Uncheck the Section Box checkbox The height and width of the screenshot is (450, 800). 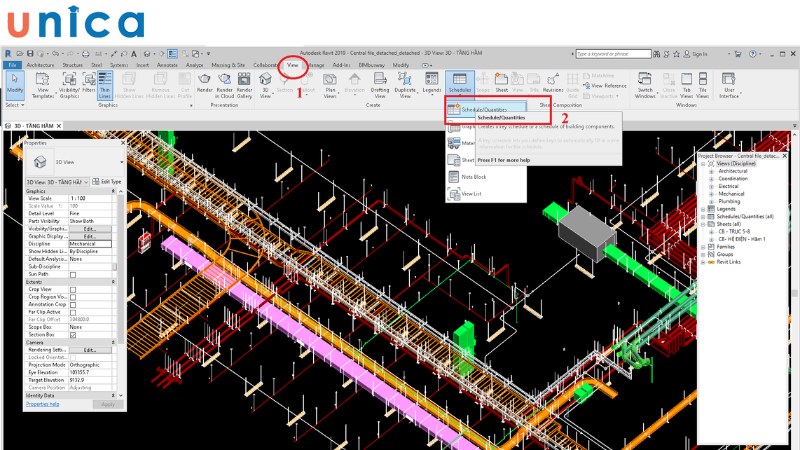[73, 335]
